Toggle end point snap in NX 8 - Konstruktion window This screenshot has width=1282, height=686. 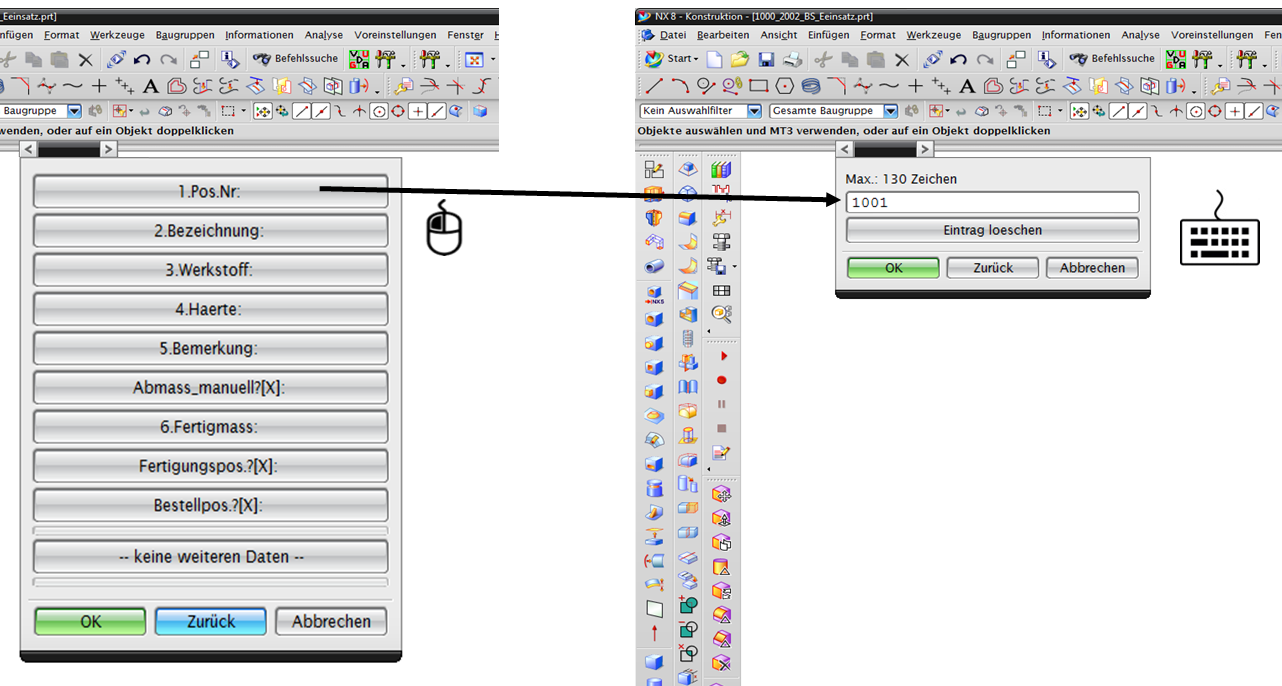1120,111
